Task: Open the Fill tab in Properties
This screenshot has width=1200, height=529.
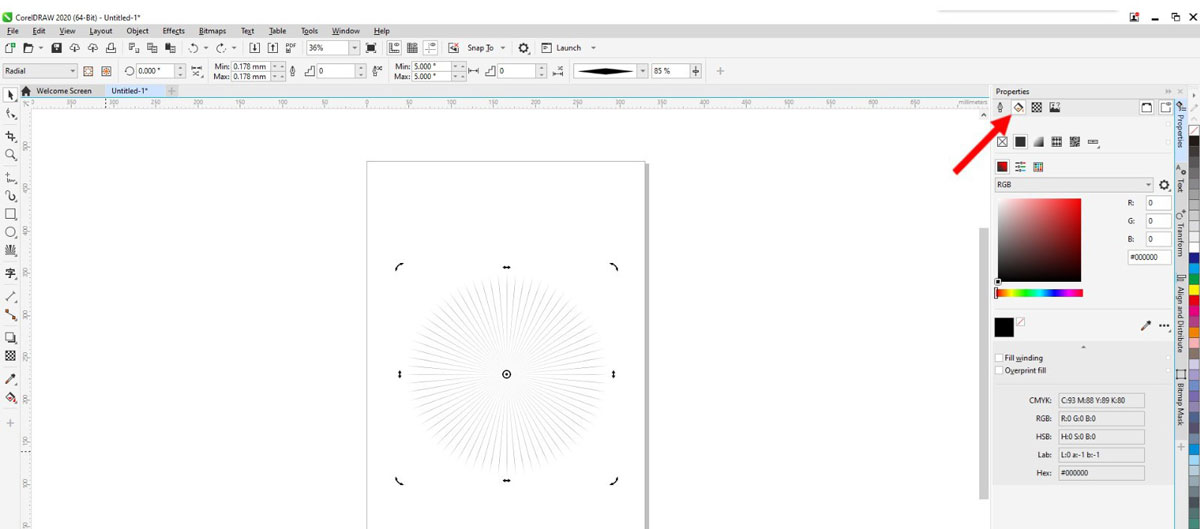Action: tap(1018, 107)
